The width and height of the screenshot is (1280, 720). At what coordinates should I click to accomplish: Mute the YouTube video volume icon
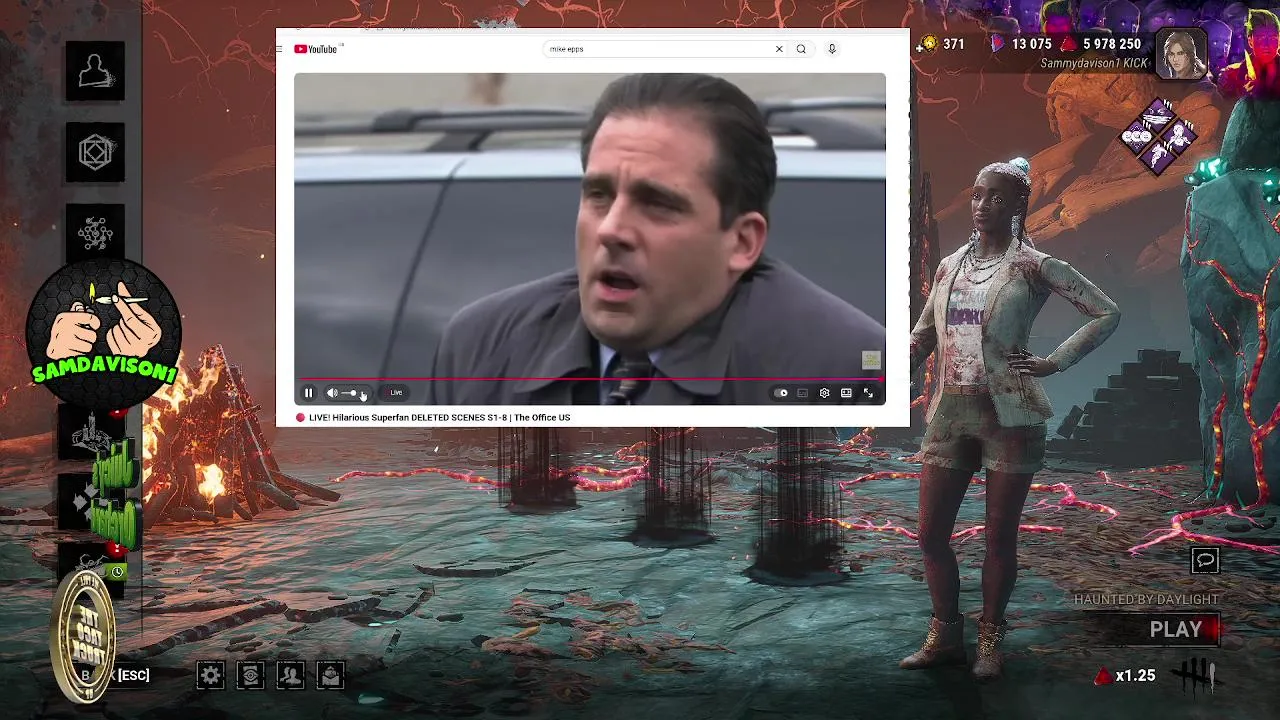pyautogui.click(x=332, y=393)
